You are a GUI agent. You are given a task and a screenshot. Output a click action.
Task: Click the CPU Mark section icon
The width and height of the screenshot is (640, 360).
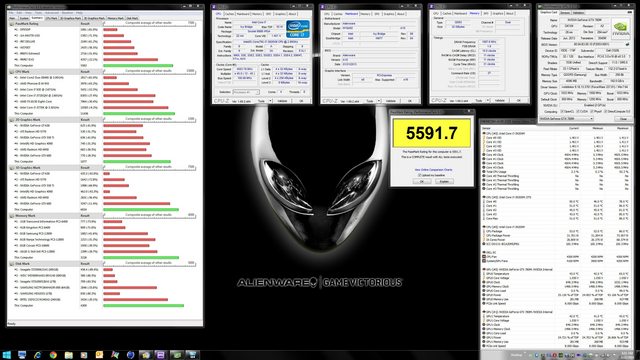(12, 72)
